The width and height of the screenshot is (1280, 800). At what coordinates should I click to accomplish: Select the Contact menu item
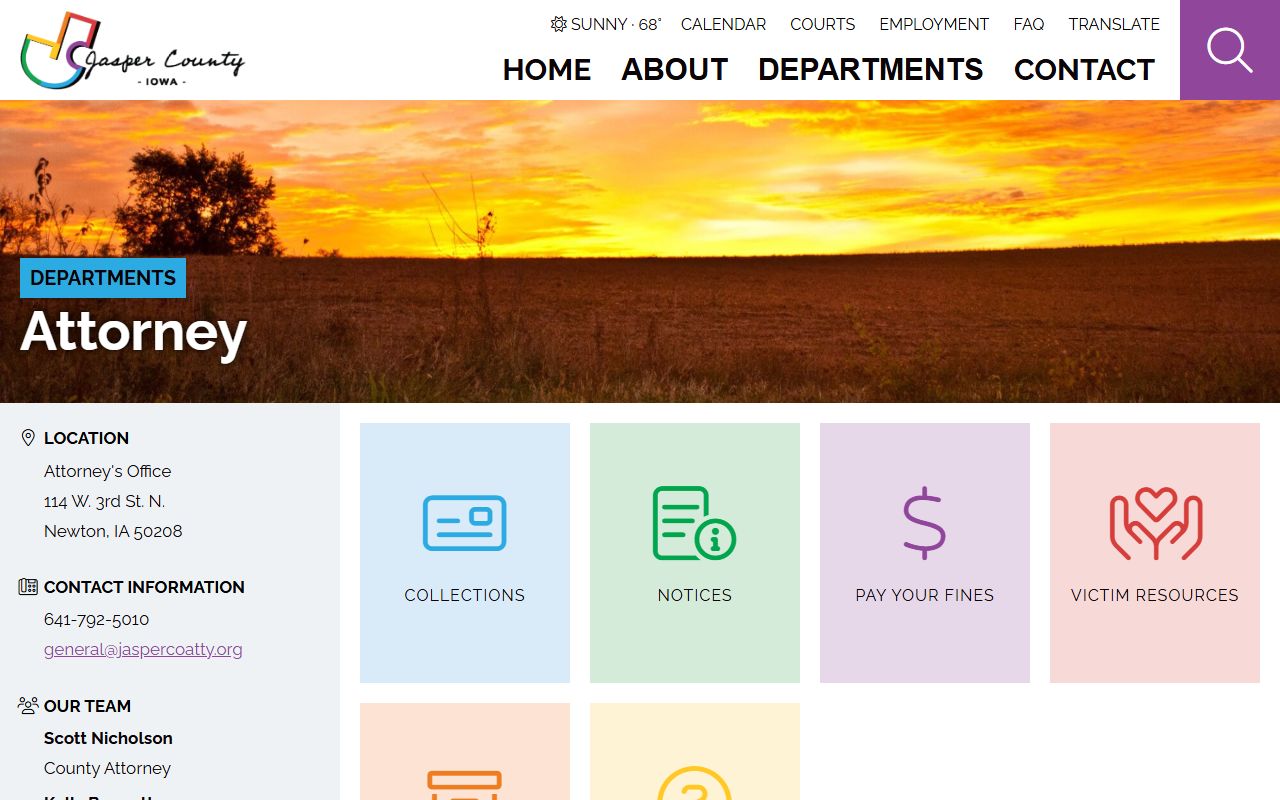(x=1084, y=70)
